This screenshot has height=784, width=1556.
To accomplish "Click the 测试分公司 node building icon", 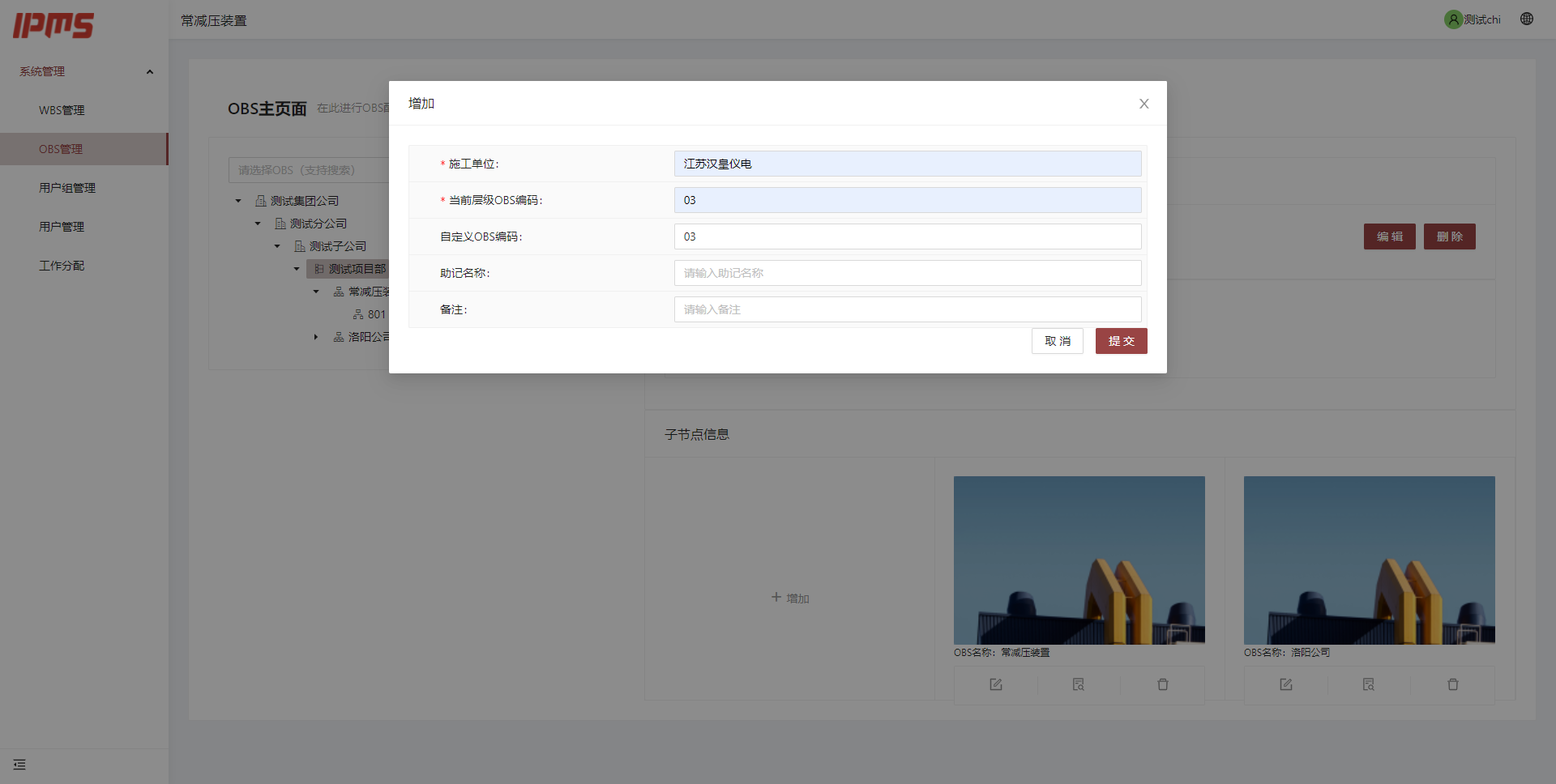I will pyautogui.click(x=280, y=224).
